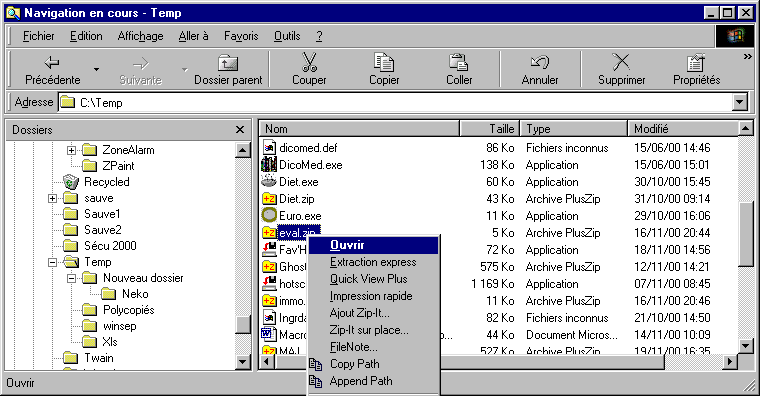The image size is (760, 396).
Task: Open the Fichier menu
Action: [x=38, y=36]
